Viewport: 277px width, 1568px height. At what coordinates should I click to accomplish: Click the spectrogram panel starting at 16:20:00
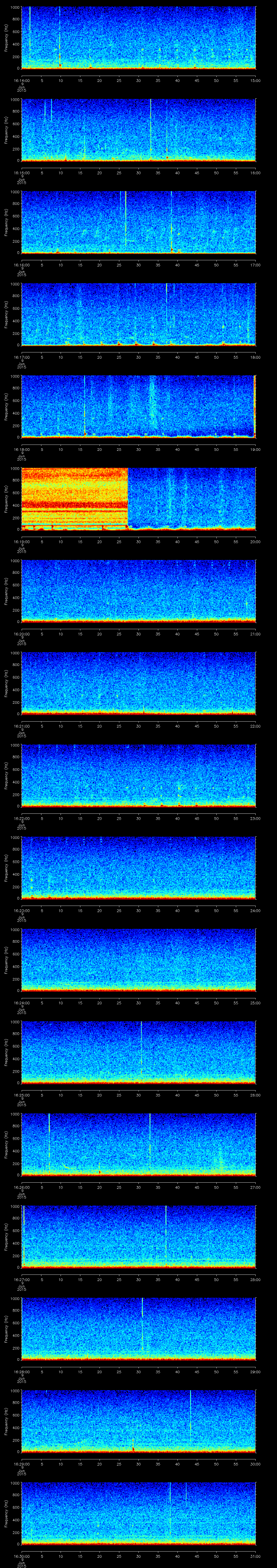[138, 590]
